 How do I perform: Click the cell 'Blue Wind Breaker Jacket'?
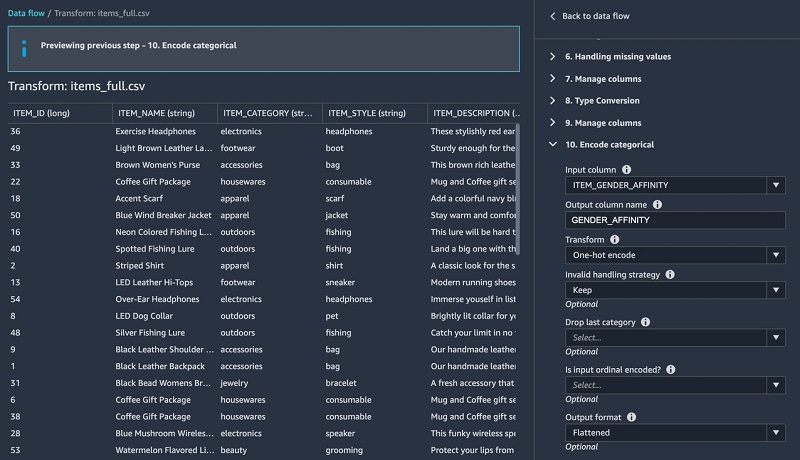point(163,215)
